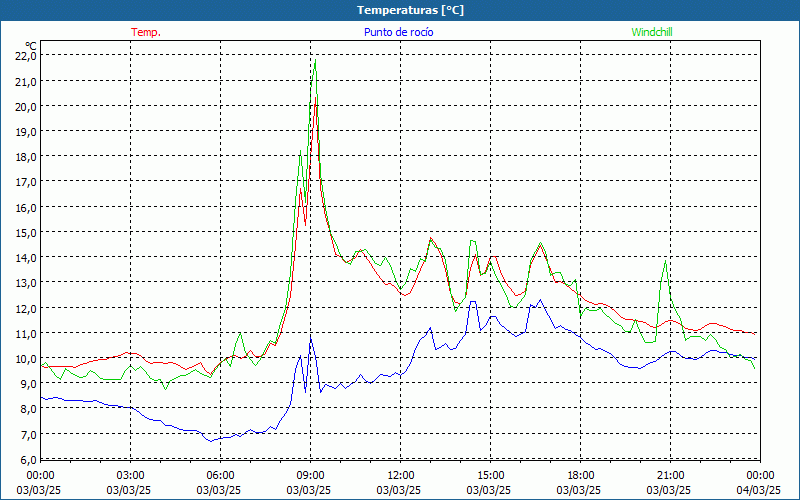Click the 04/03/25 date label
The width and height of the screenshot is (800, 500).
pos(760,490)
